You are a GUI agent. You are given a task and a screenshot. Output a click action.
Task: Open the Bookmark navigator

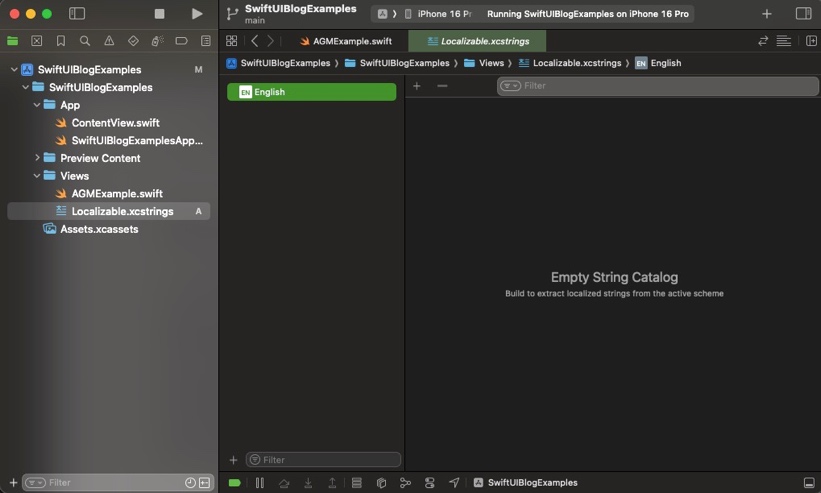[61, 41]
